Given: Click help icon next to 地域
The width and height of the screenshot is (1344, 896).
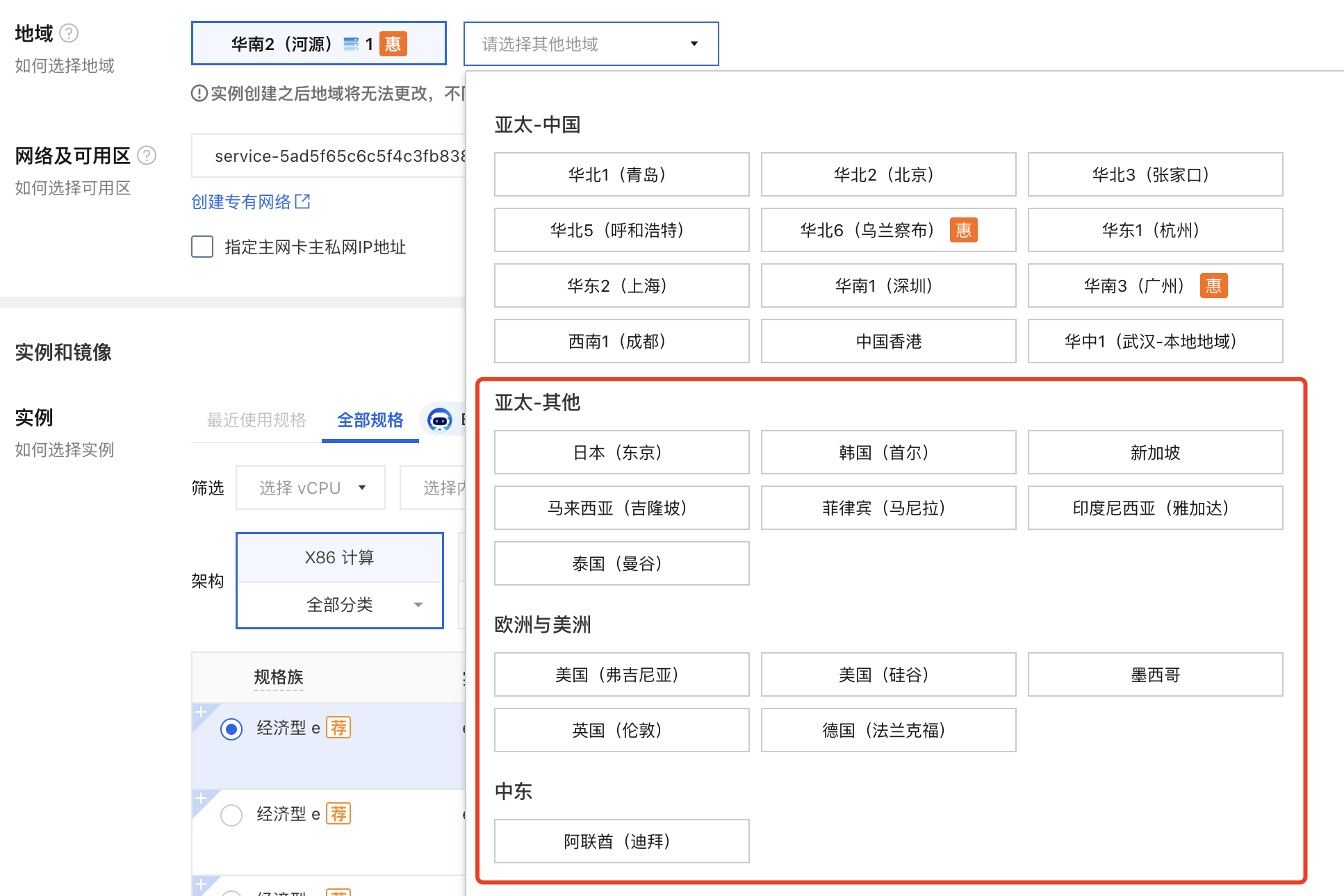Looking at the screenshot, I should pos(69,33).
